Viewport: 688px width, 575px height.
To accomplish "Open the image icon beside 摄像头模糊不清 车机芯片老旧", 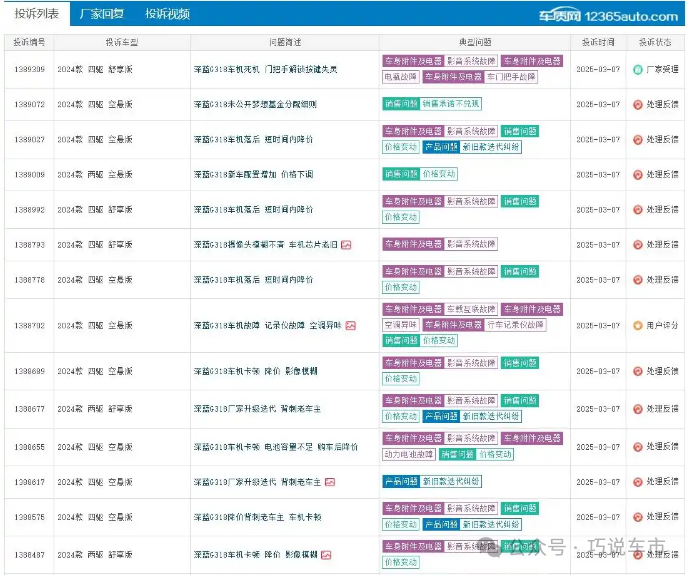I will [x=346, y=245].
